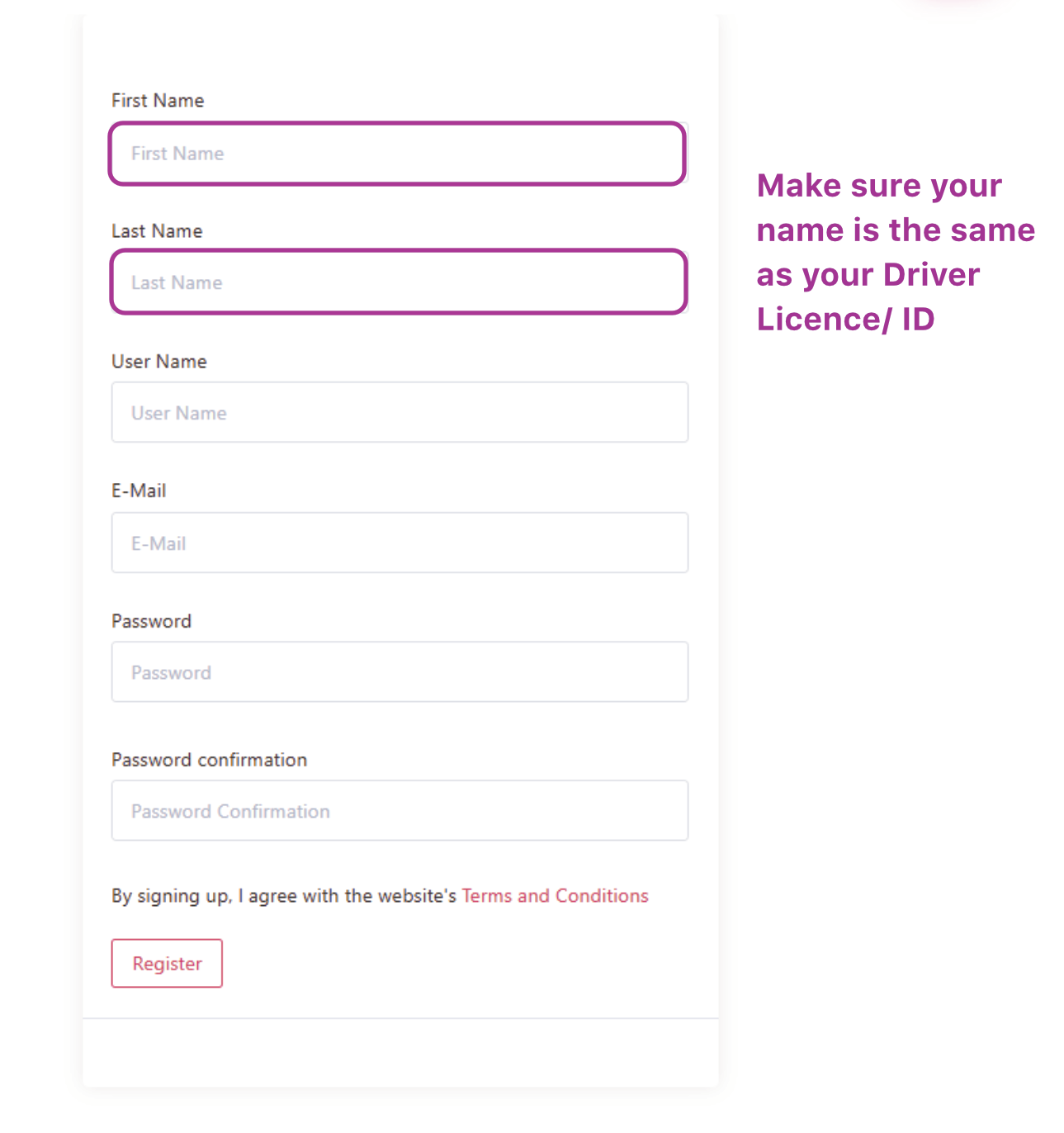This screenshot has height=1133, width=1064.
Task: Click the First Name input field
Action: 399,153
